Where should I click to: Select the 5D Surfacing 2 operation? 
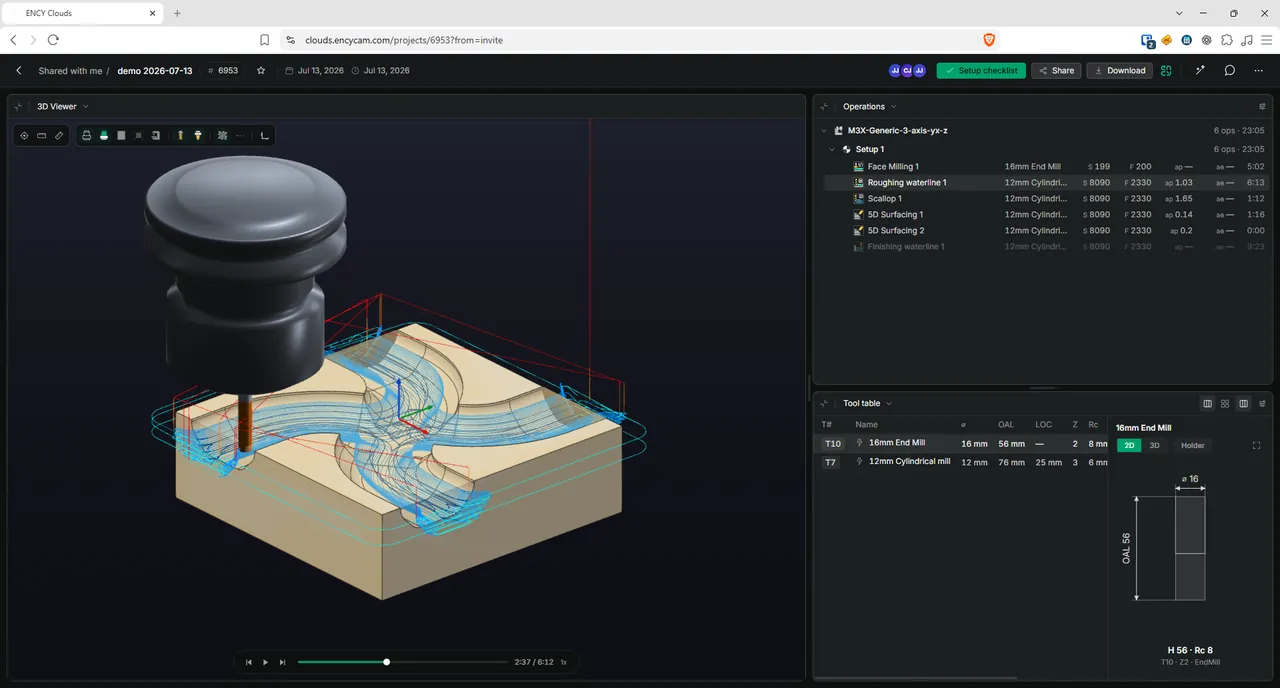tap(1045, 230)
